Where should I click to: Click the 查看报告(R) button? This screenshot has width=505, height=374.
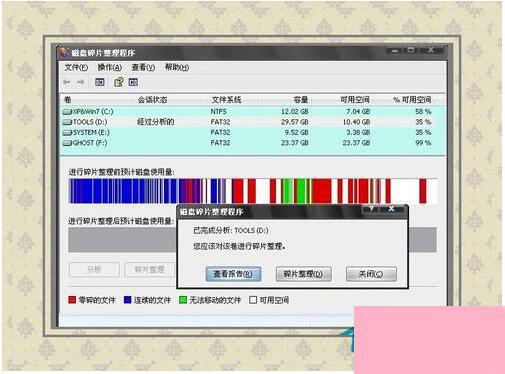click(233, 274)
